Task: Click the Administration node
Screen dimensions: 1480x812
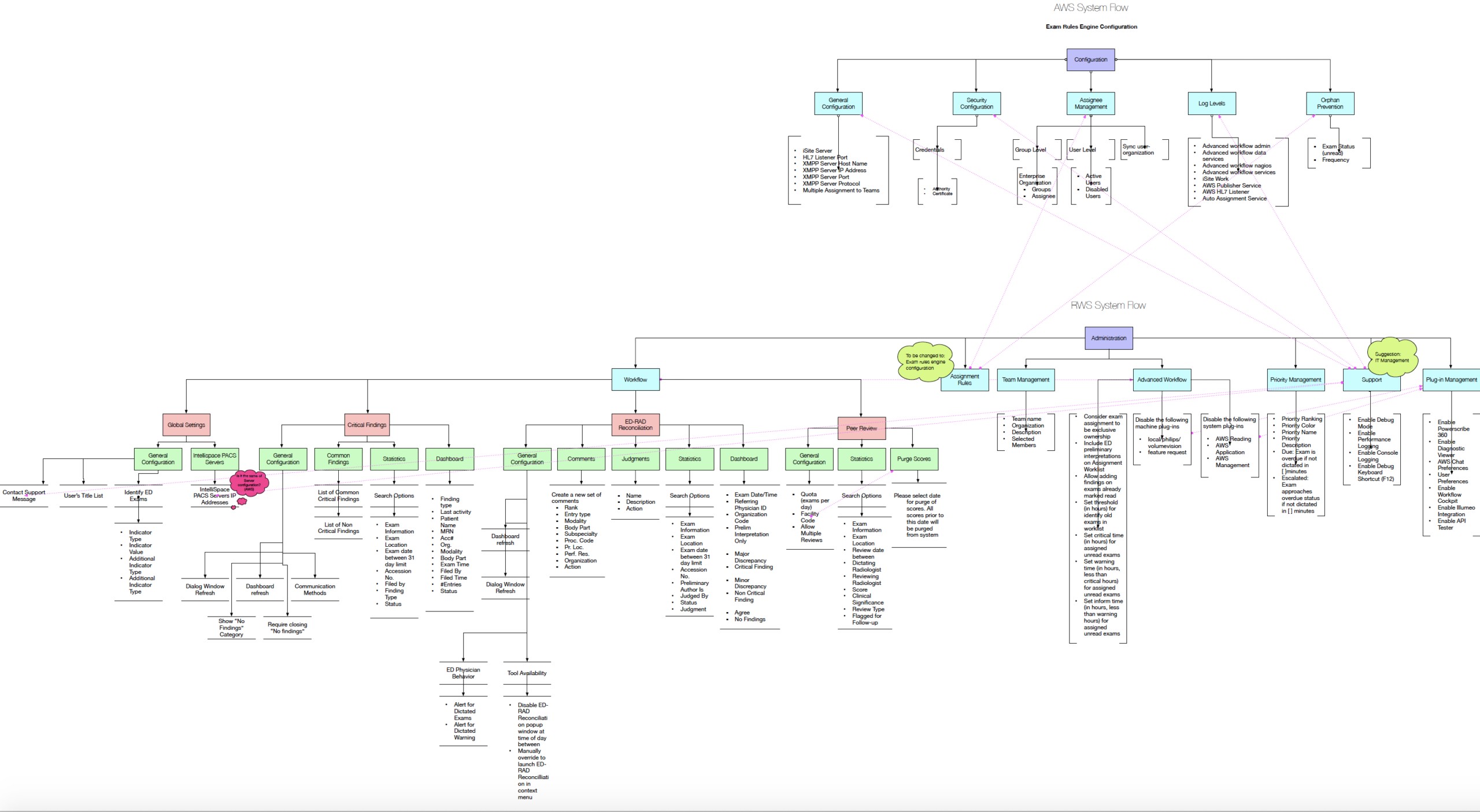Action: click(1108, 338)
